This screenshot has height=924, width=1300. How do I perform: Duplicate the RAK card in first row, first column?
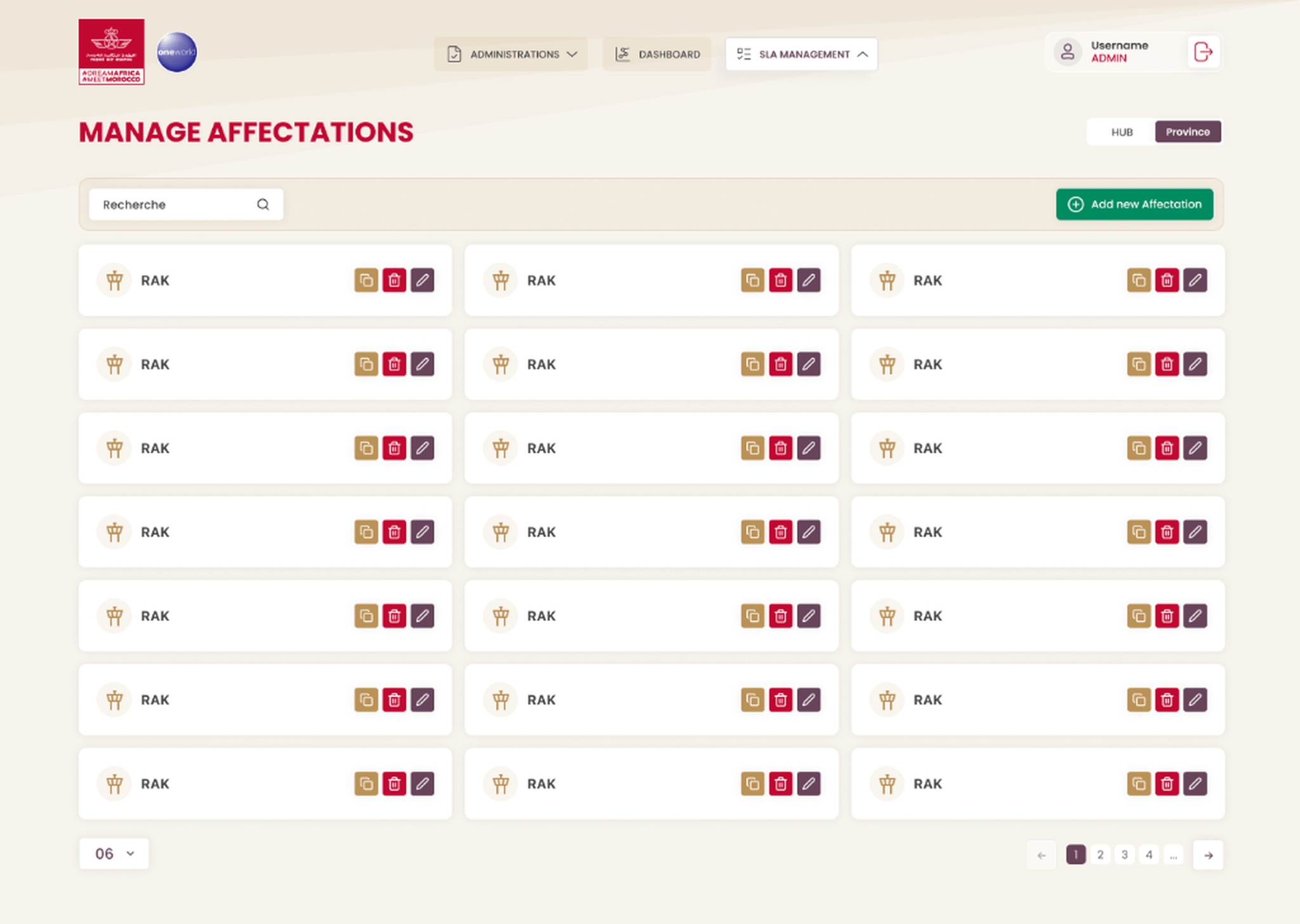366,280
